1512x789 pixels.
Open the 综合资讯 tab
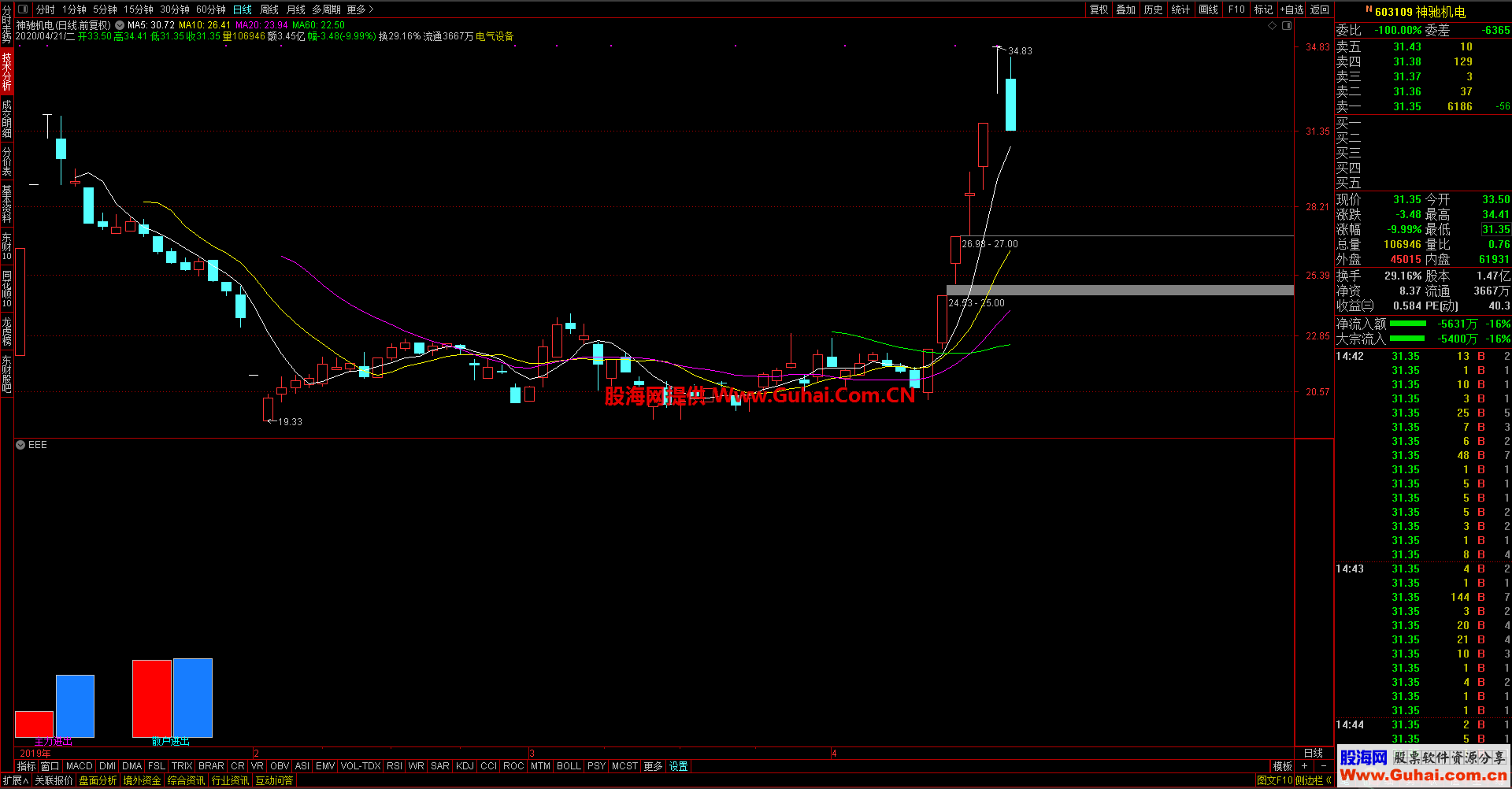(x=187, y=780)
